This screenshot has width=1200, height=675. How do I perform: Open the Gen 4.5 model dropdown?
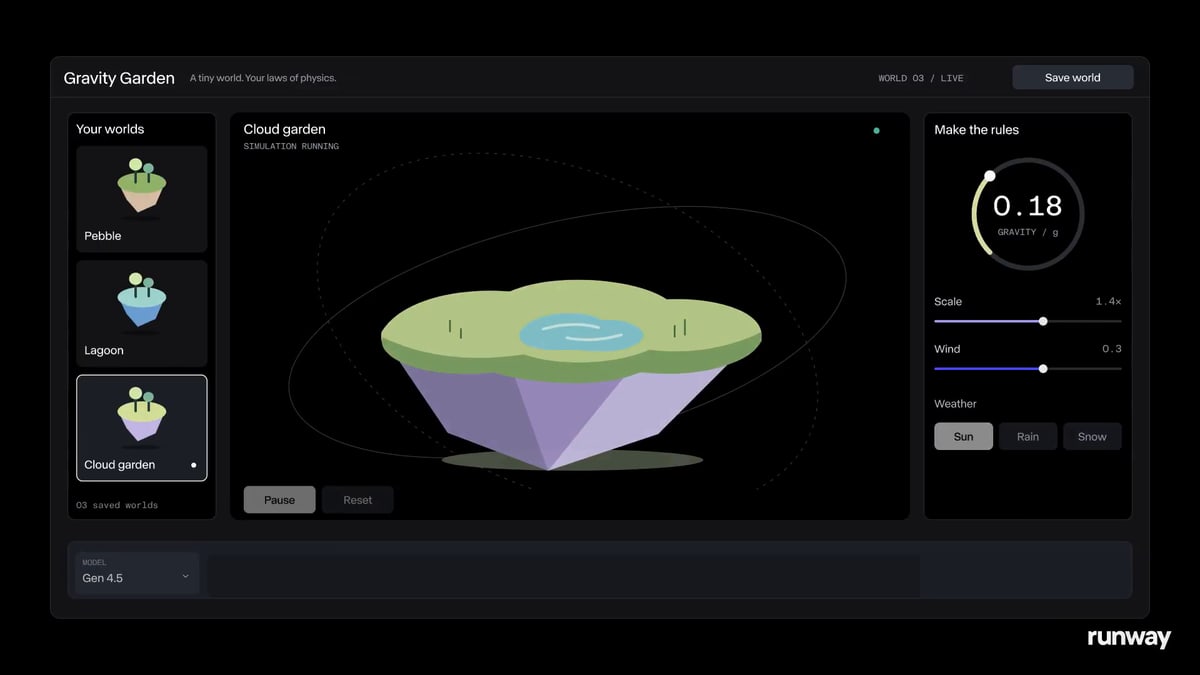click(137, 573)
